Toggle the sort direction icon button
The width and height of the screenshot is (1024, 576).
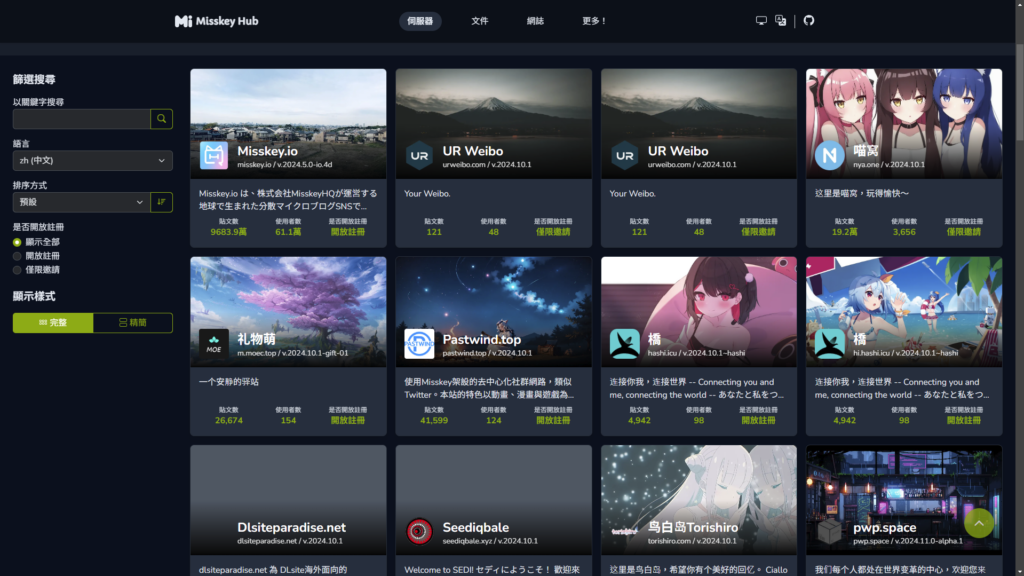(161, 202)
